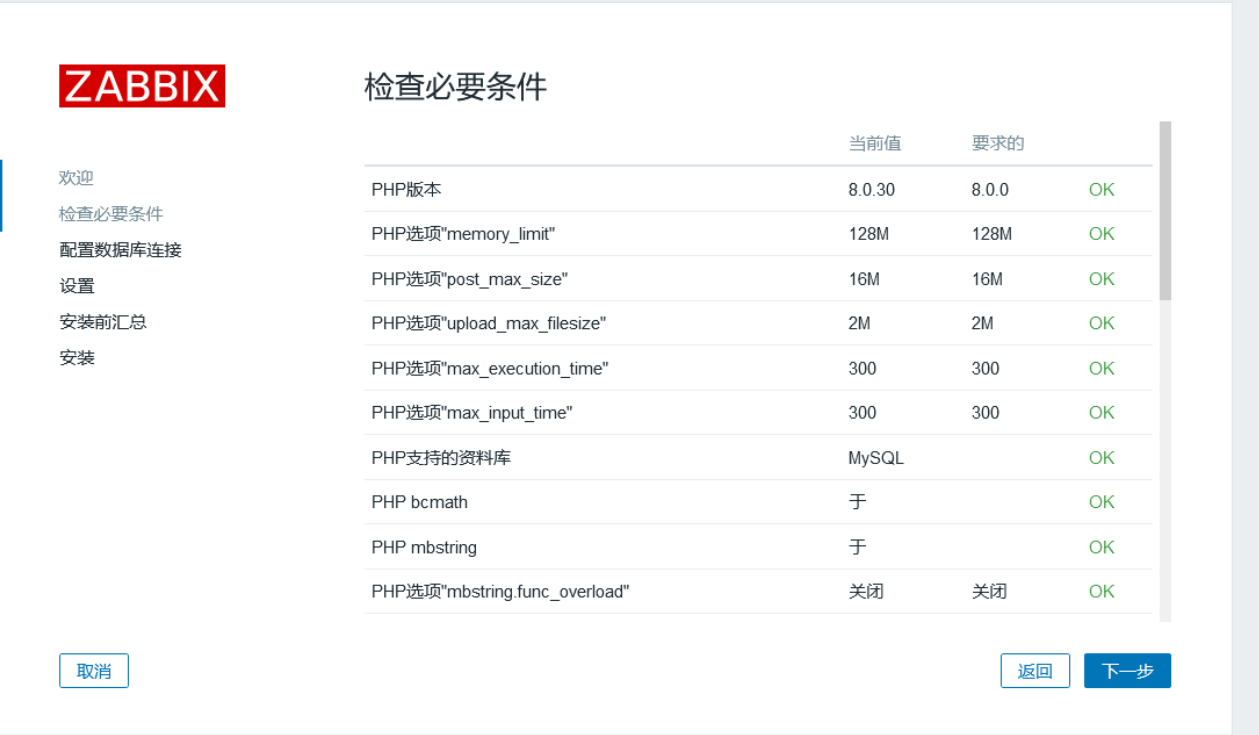This screenshot has height=735, width=1259.
Task: Open the 配置数据库连接 step
Action: [x=120, y=250]
